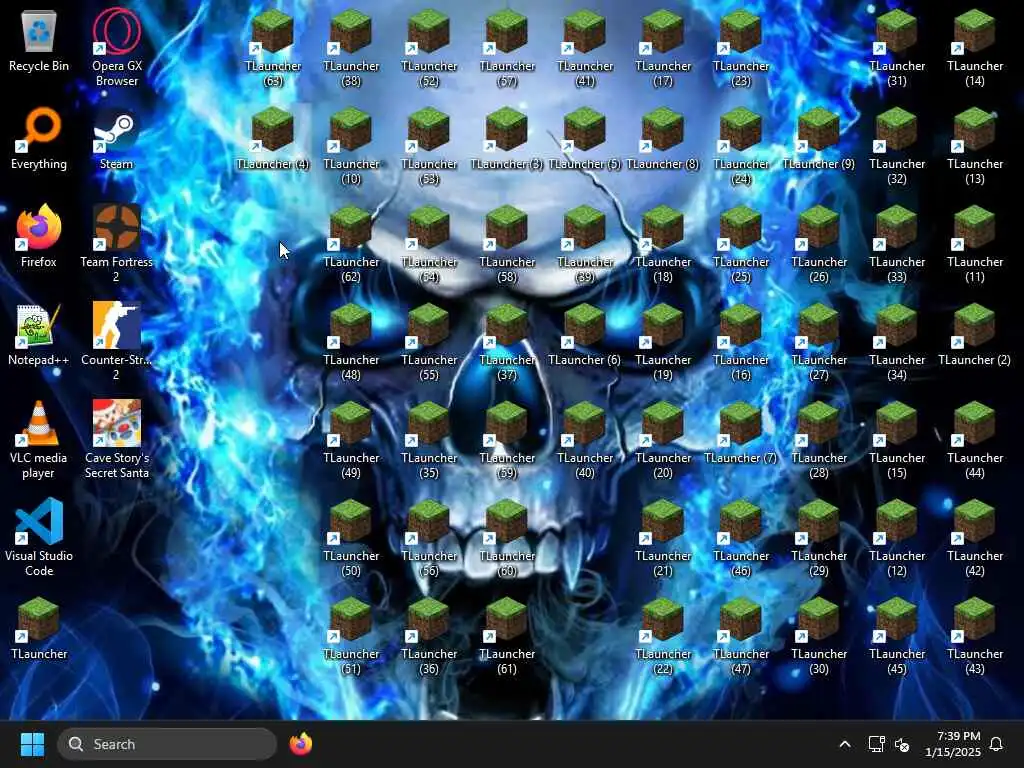The image size is (1024, 768).
Task: Select the TLauncher (52) shortcut
Action: [x=428, y=48]
